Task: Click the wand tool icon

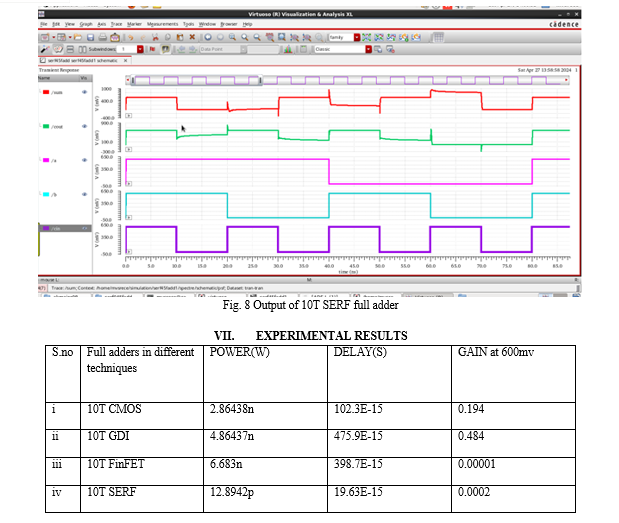Action: point(45,49)
